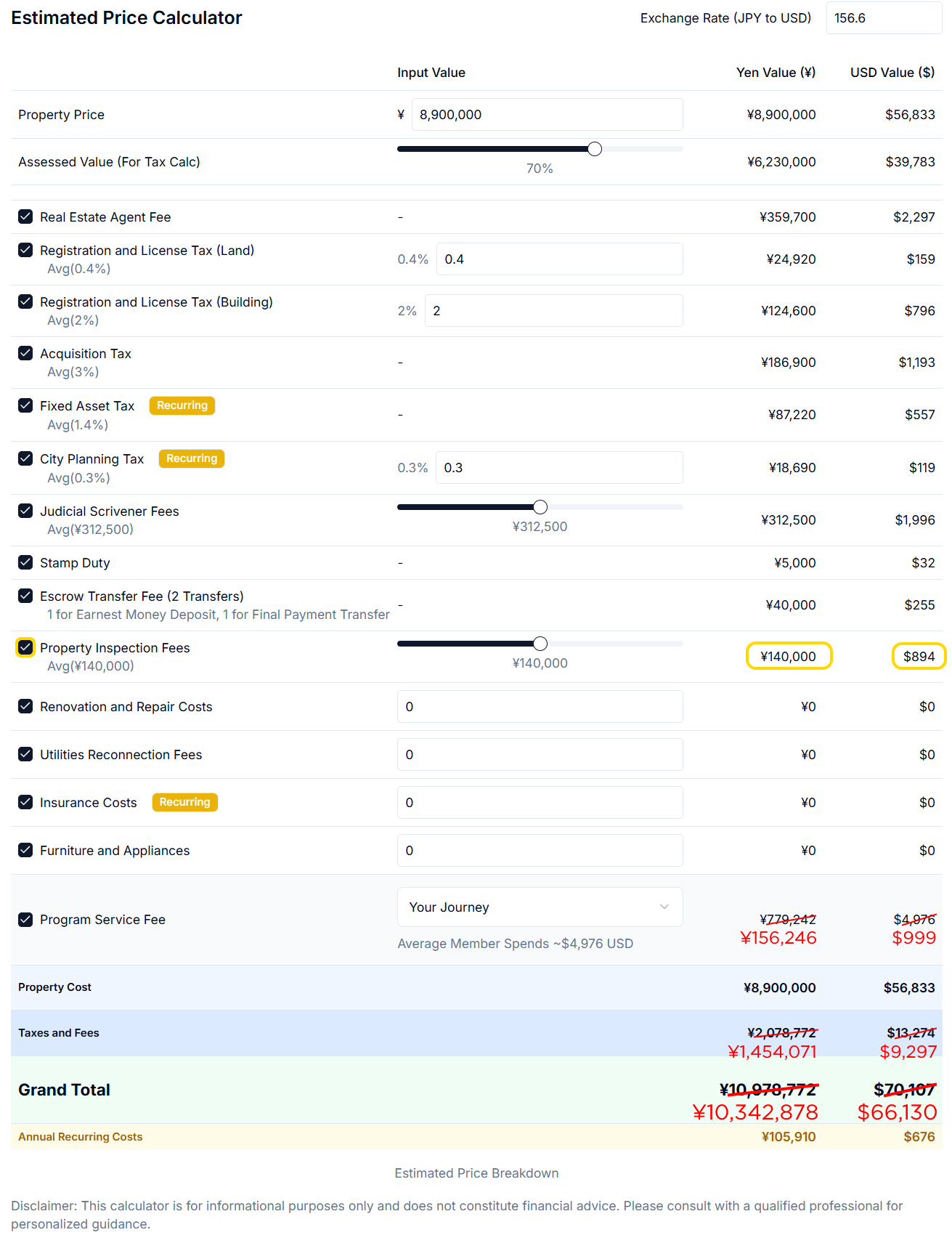Disable the Fixed Asset Tax checkbox

coord(25,405)
